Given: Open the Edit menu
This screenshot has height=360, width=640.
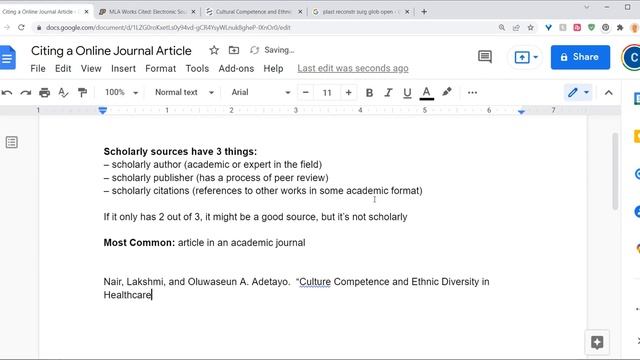Looking at the screenshot, I should coord(63,69).
